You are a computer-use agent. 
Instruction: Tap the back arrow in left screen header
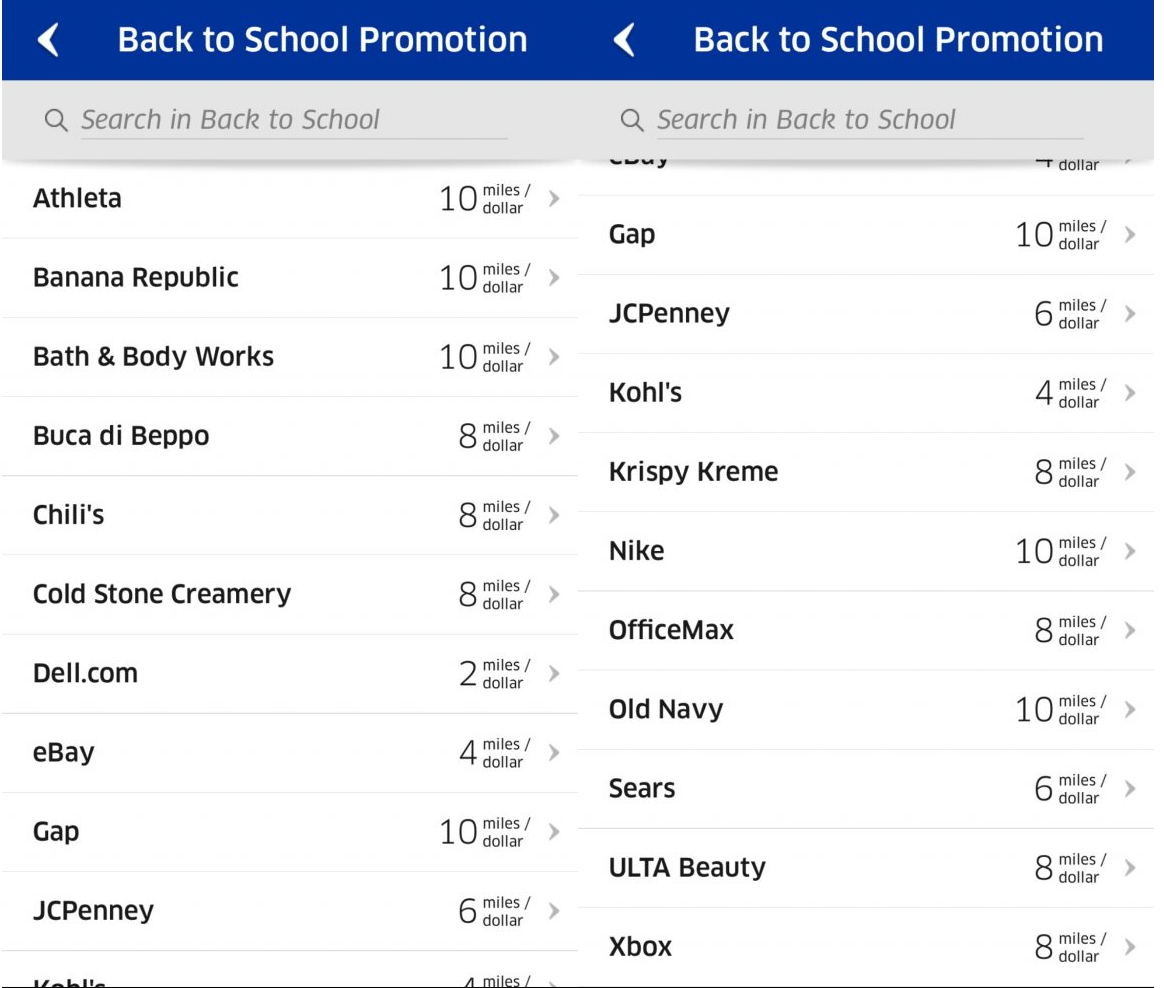coord(48,40)
